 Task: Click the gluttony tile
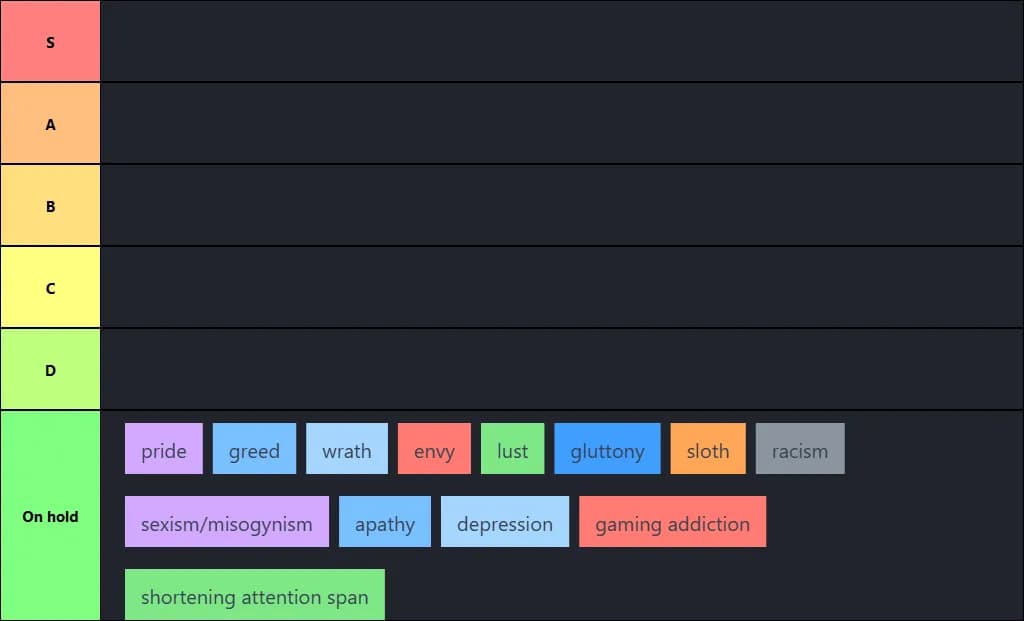tap(607, 449)
